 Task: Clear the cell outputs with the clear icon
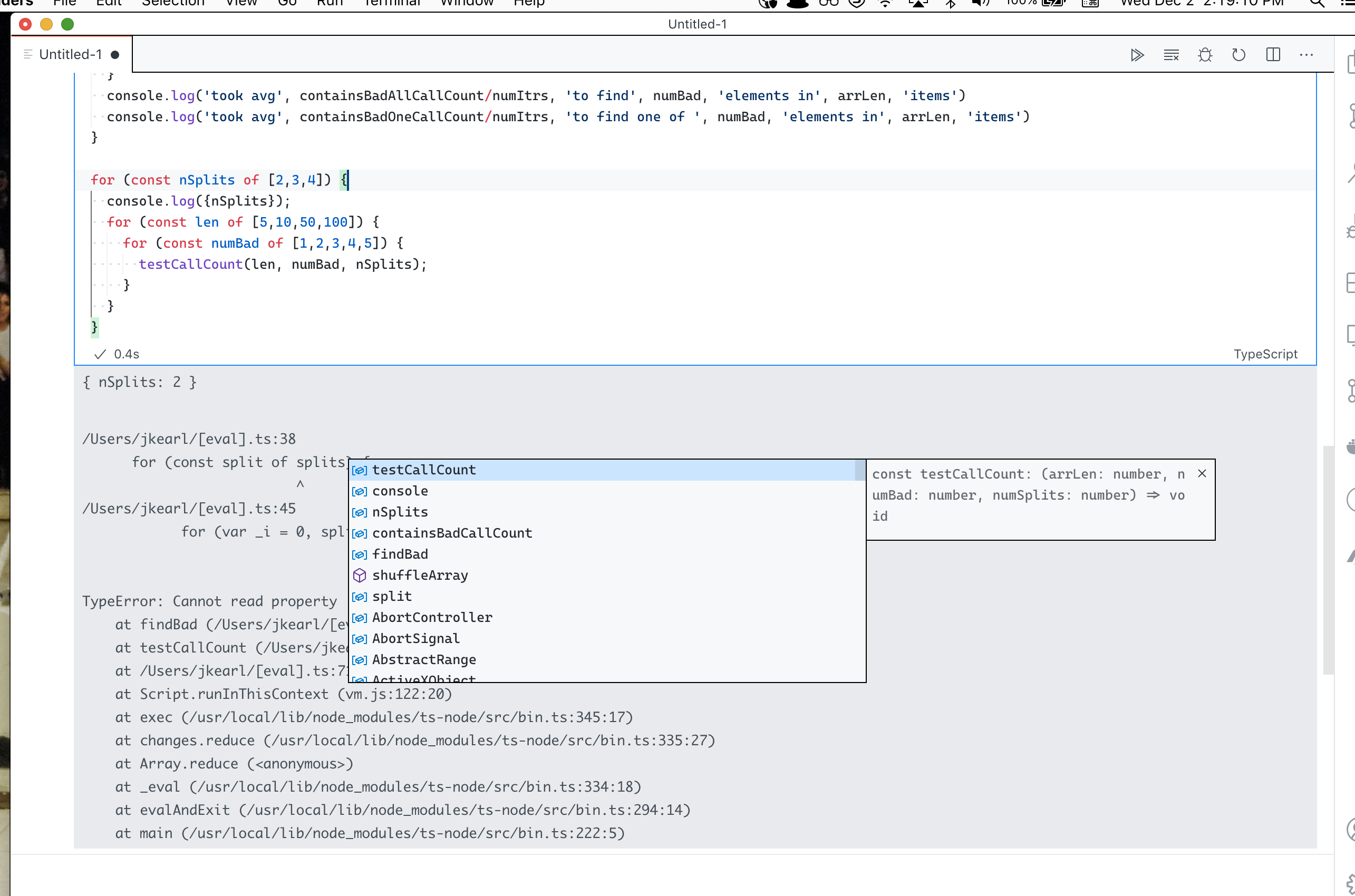[x=1171, y=55]
